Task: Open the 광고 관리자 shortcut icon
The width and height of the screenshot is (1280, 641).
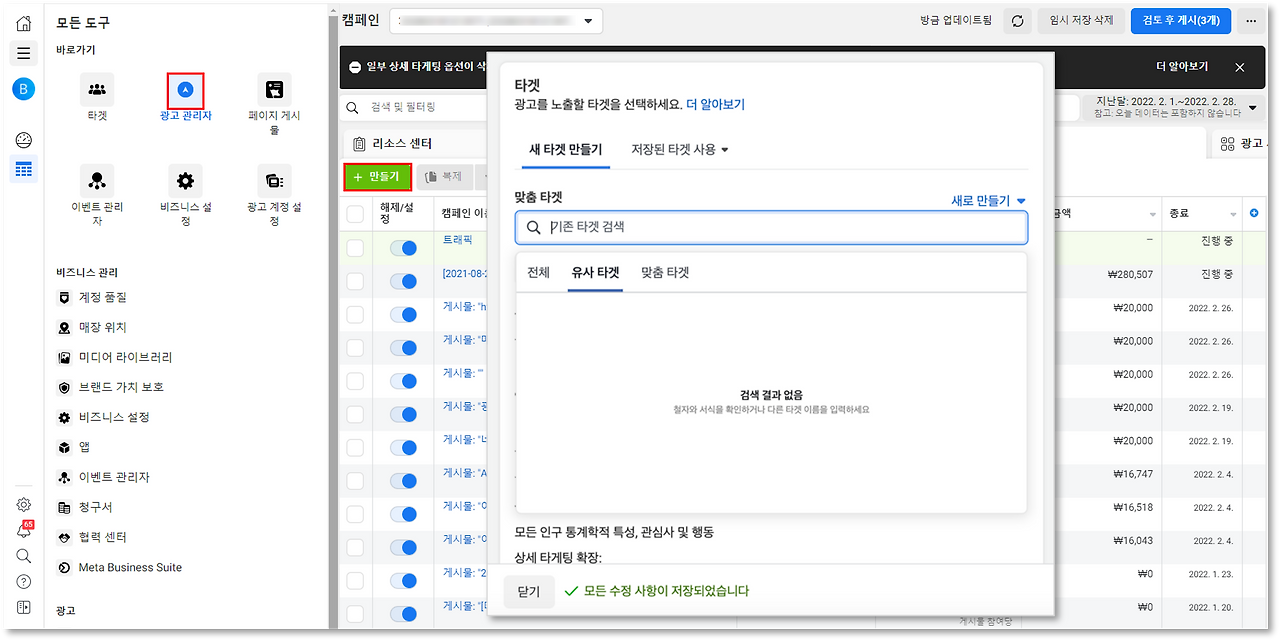Action: [185, 90]
